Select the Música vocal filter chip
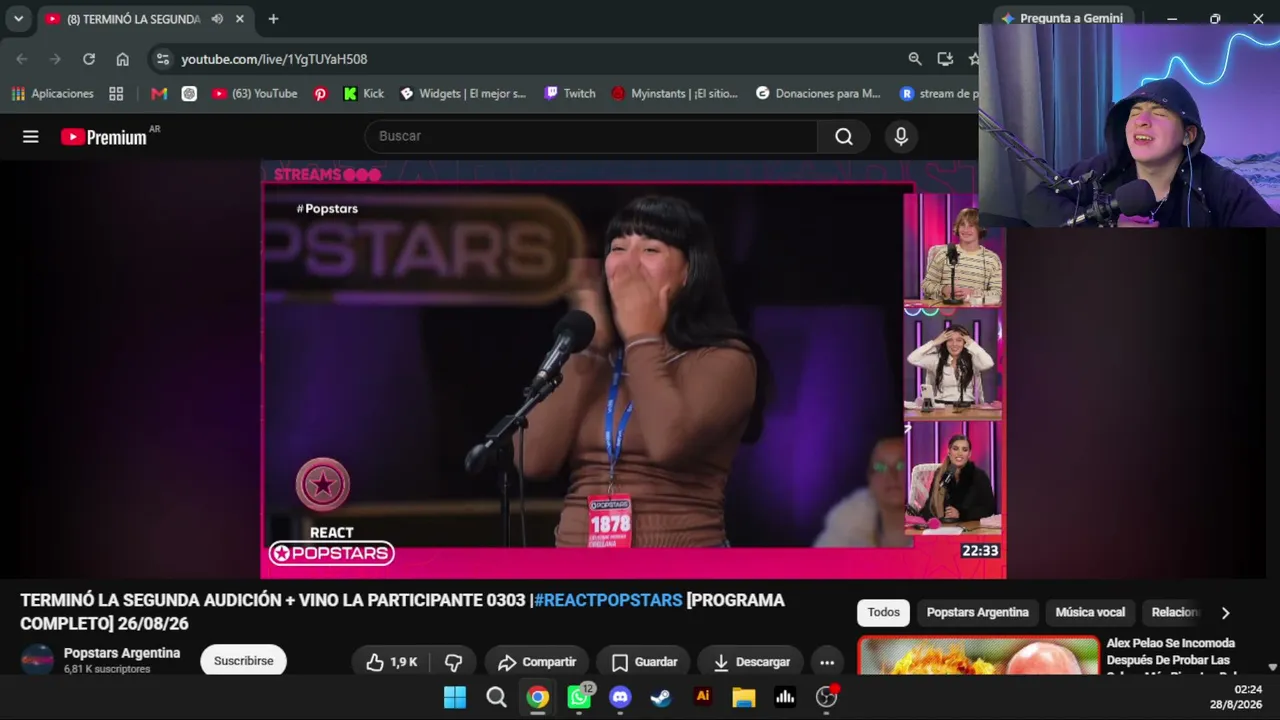Screen dimensions: 1280x720 point(1090,612)
